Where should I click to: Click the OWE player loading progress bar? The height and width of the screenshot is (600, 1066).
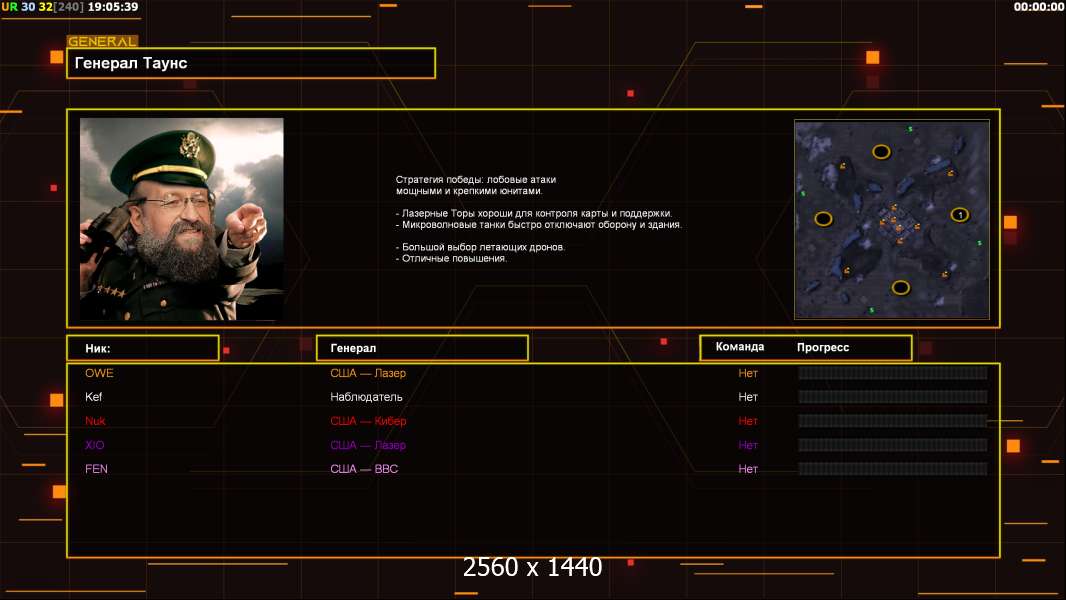pos(892,373)
